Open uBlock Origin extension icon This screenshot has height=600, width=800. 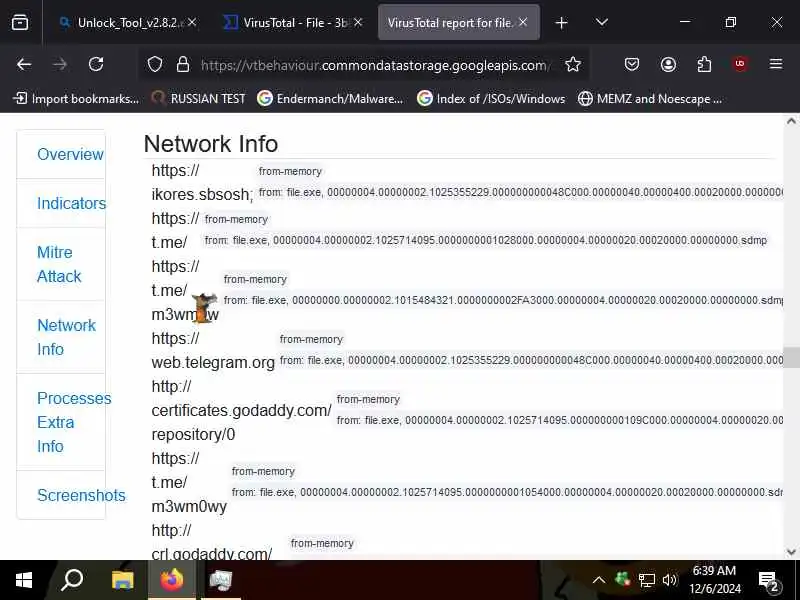(x=740, y=64)
